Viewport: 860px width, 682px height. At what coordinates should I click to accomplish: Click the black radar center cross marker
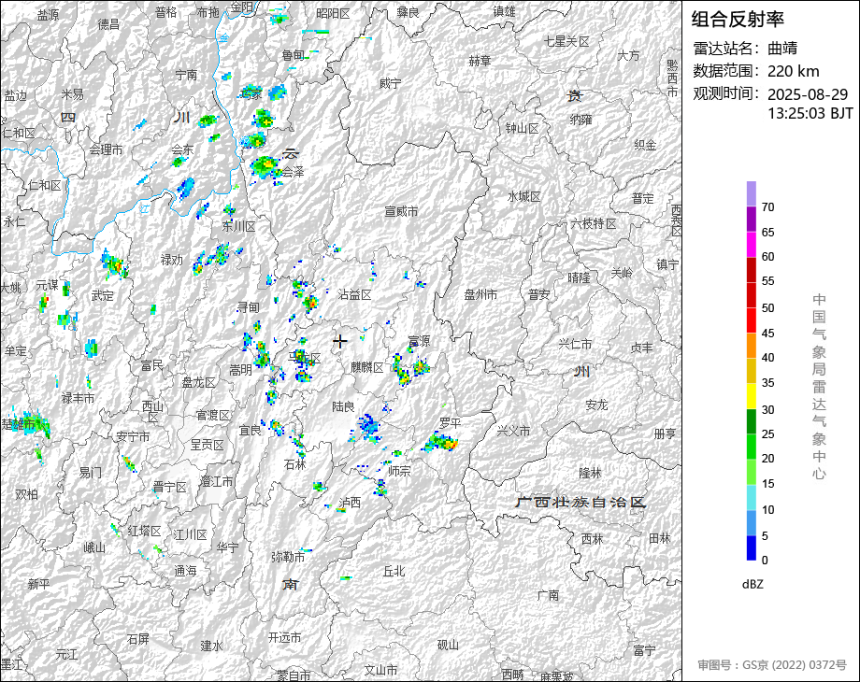pyautogui.click(x=340, y=341)
